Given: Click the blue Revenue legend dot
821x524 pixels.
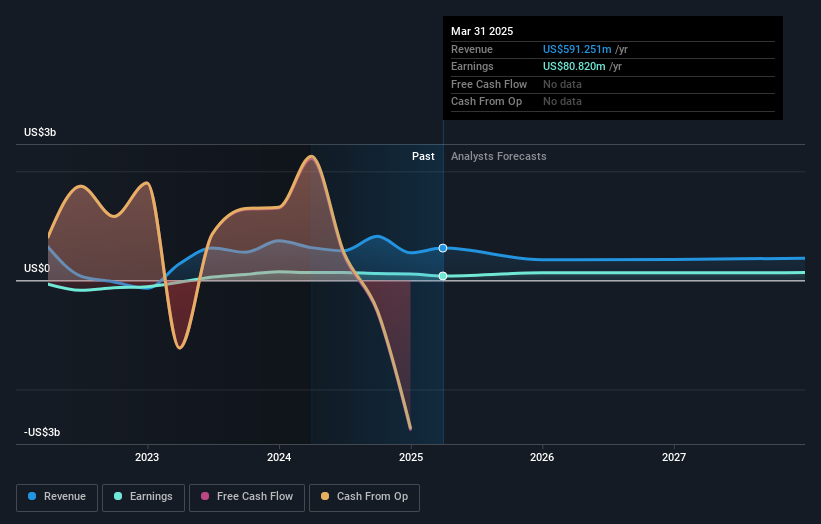Looking at the screenshot, I should tap(32, 496).
